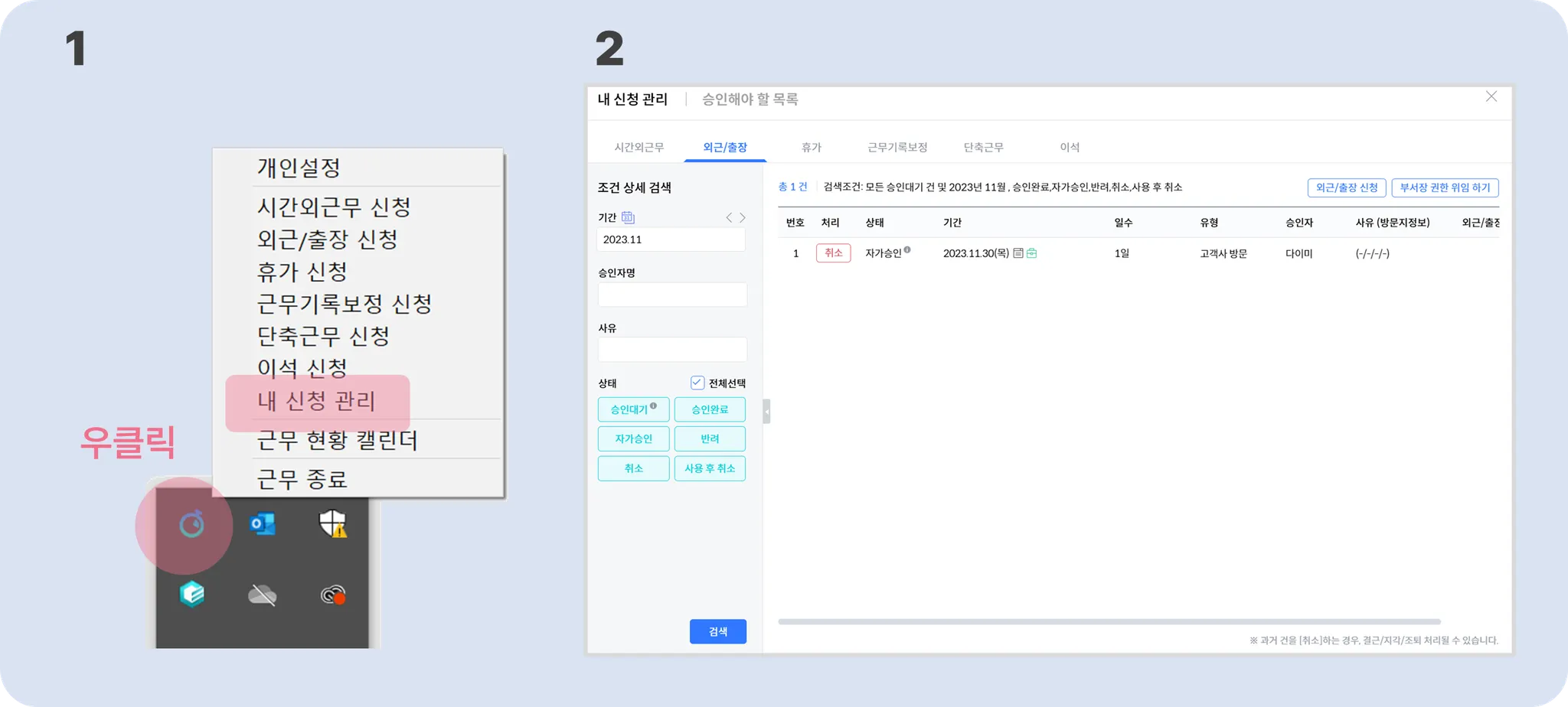Toggle the 사용 후 취소 status filter
This screenshot has height=707, width=1568.
(x=710, y=468)
